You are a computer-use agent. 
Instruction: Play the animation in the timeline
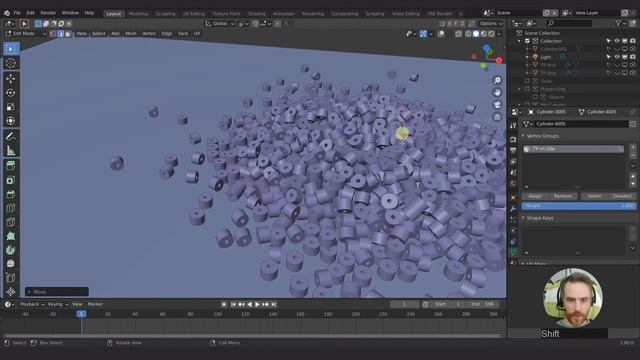[257, 304]
